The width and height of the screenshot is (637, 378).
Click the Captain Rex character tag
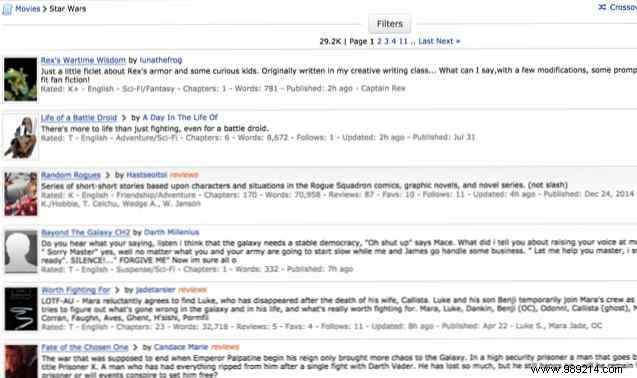pos(383,88)
